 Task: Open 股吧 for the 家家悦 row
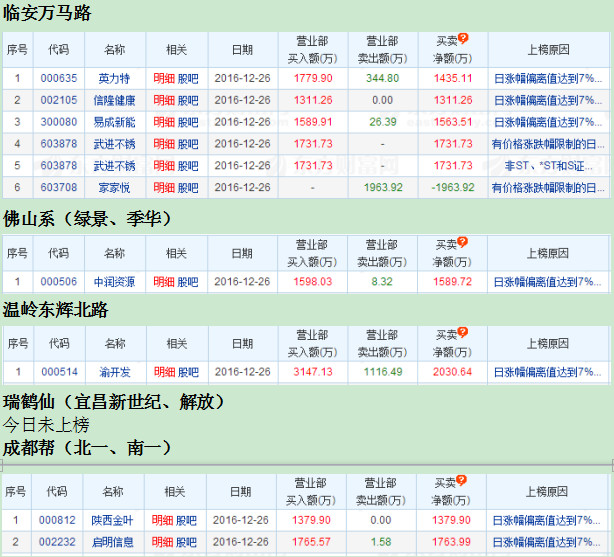pos(188,188)
